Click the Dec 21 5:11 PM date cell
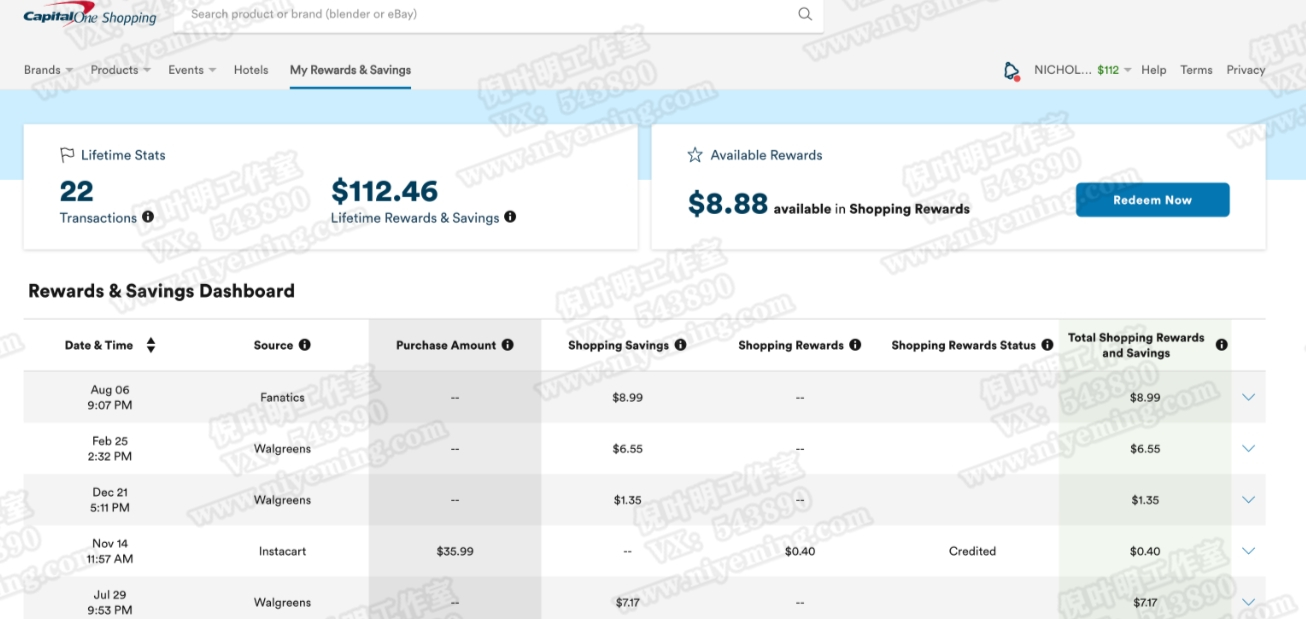 point(110,500)
